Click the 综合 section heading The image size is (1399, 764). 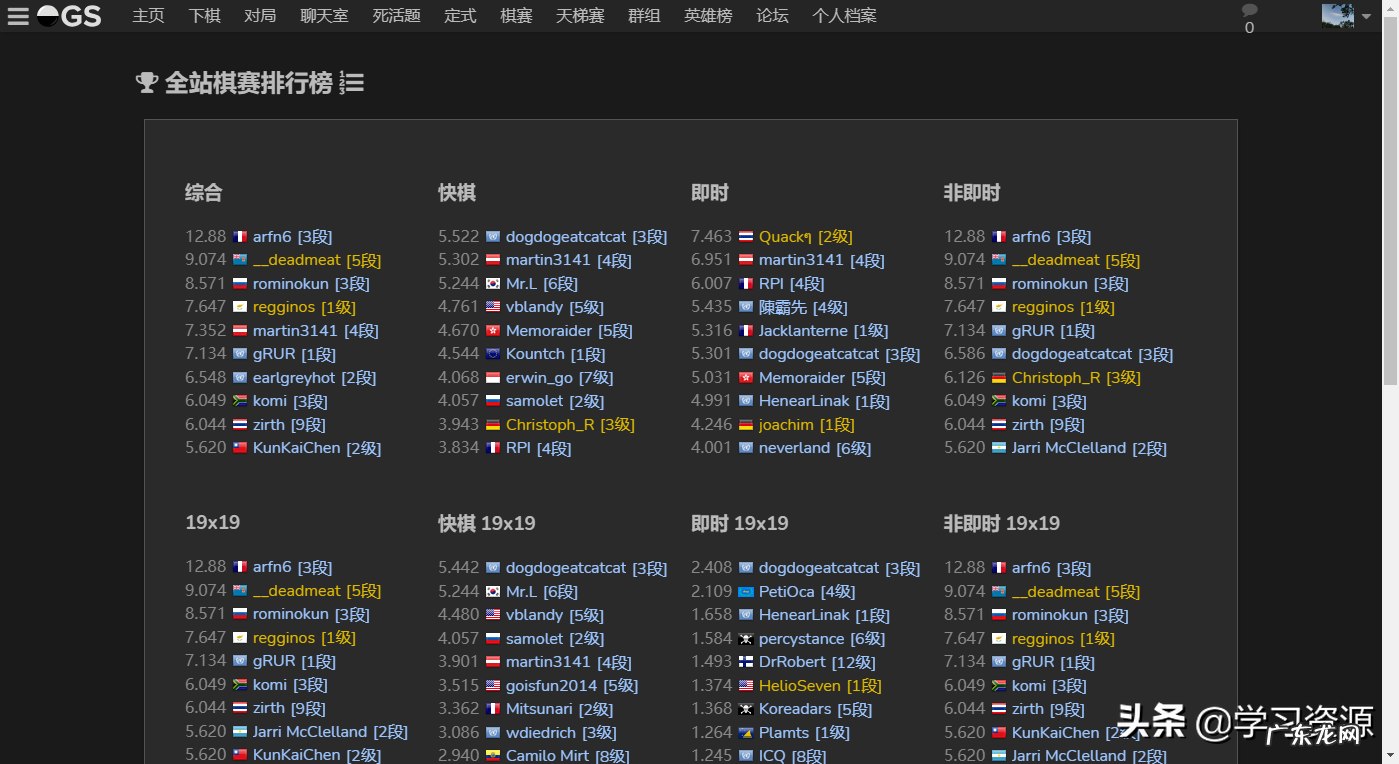click(204, 193)
